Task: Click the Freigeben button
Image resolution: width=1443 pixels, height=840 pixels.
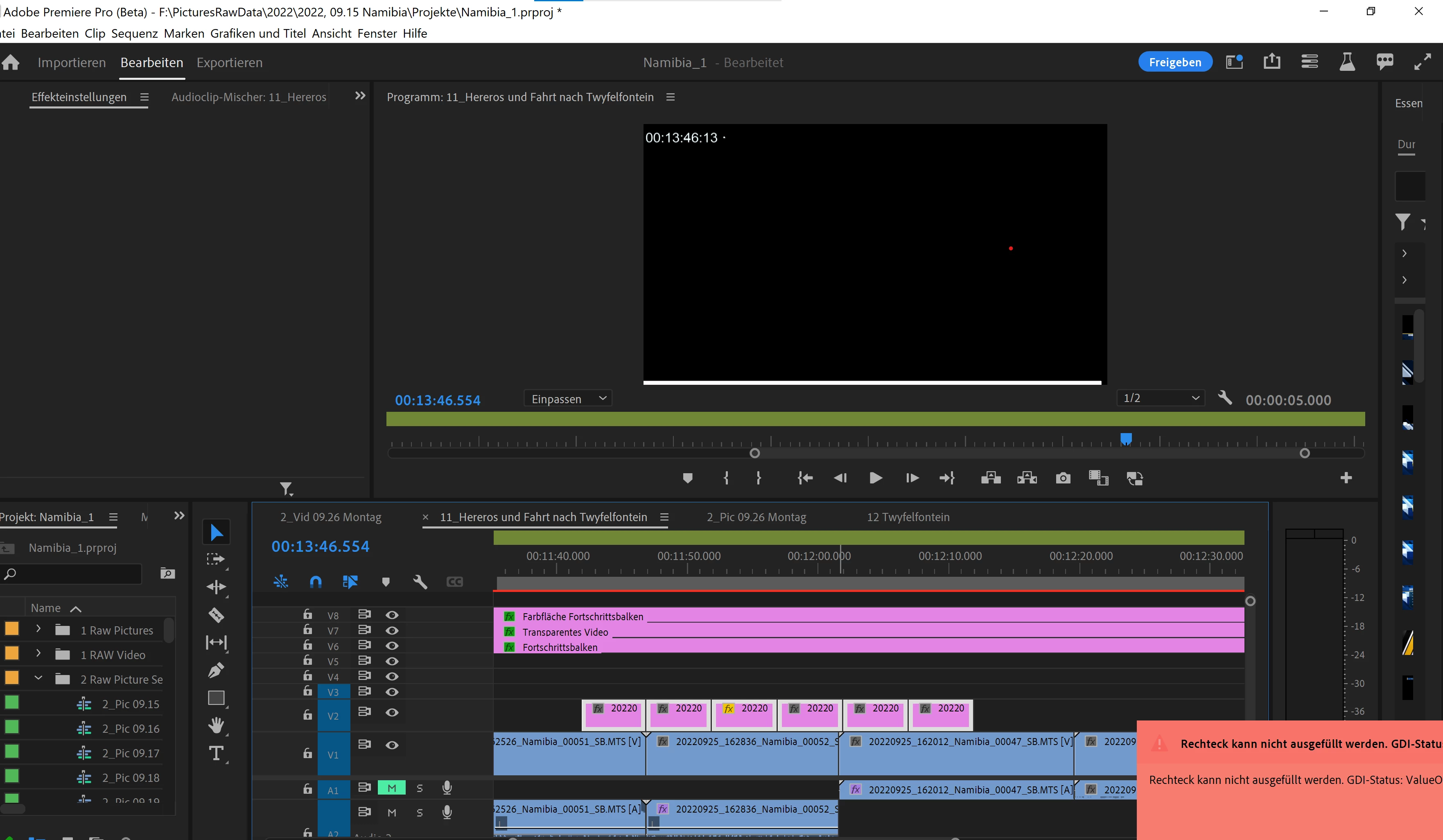Action: coord(1174,62)
